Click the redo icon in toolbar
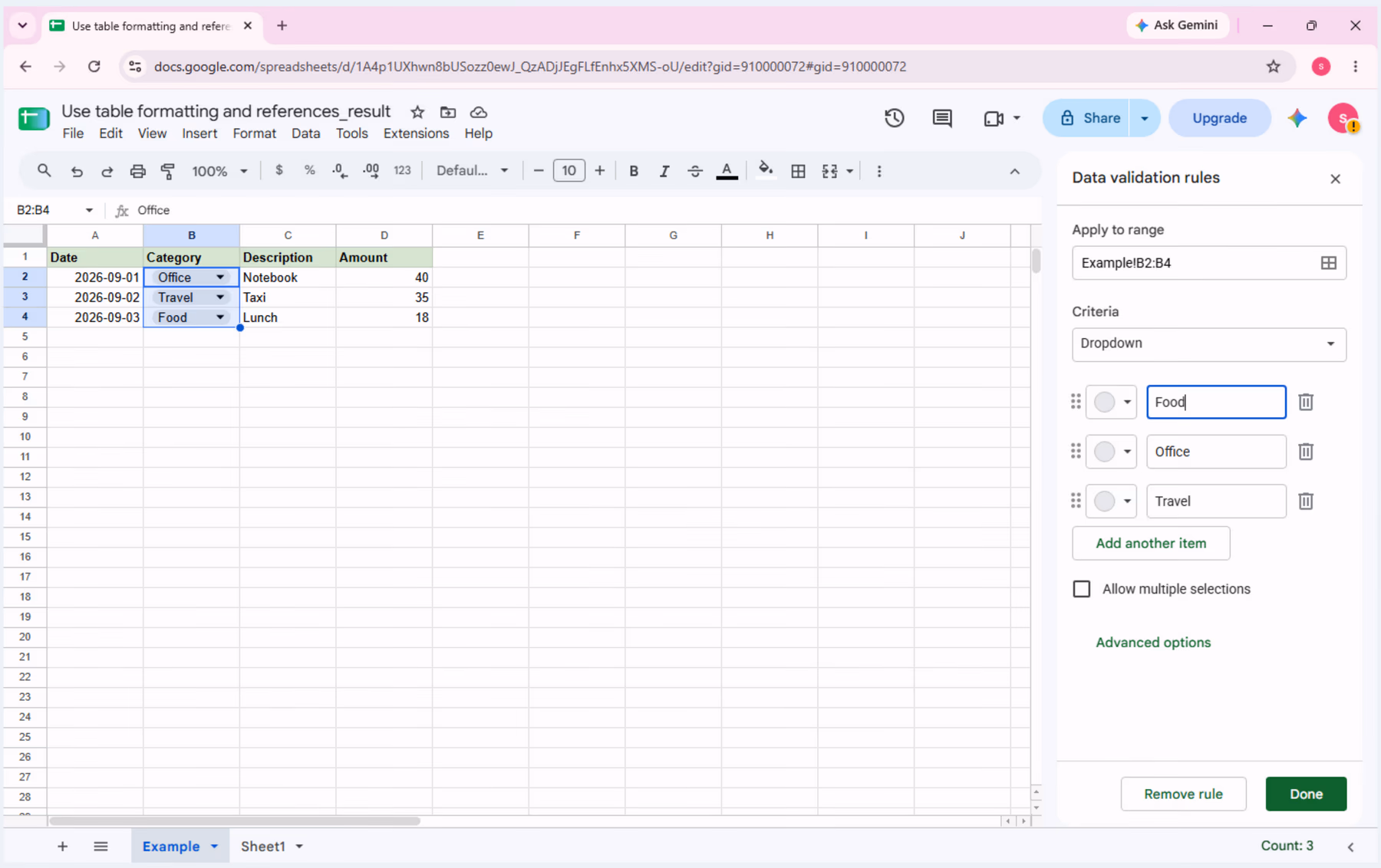Screen dimensions: 1381x868 pos(107,171)
